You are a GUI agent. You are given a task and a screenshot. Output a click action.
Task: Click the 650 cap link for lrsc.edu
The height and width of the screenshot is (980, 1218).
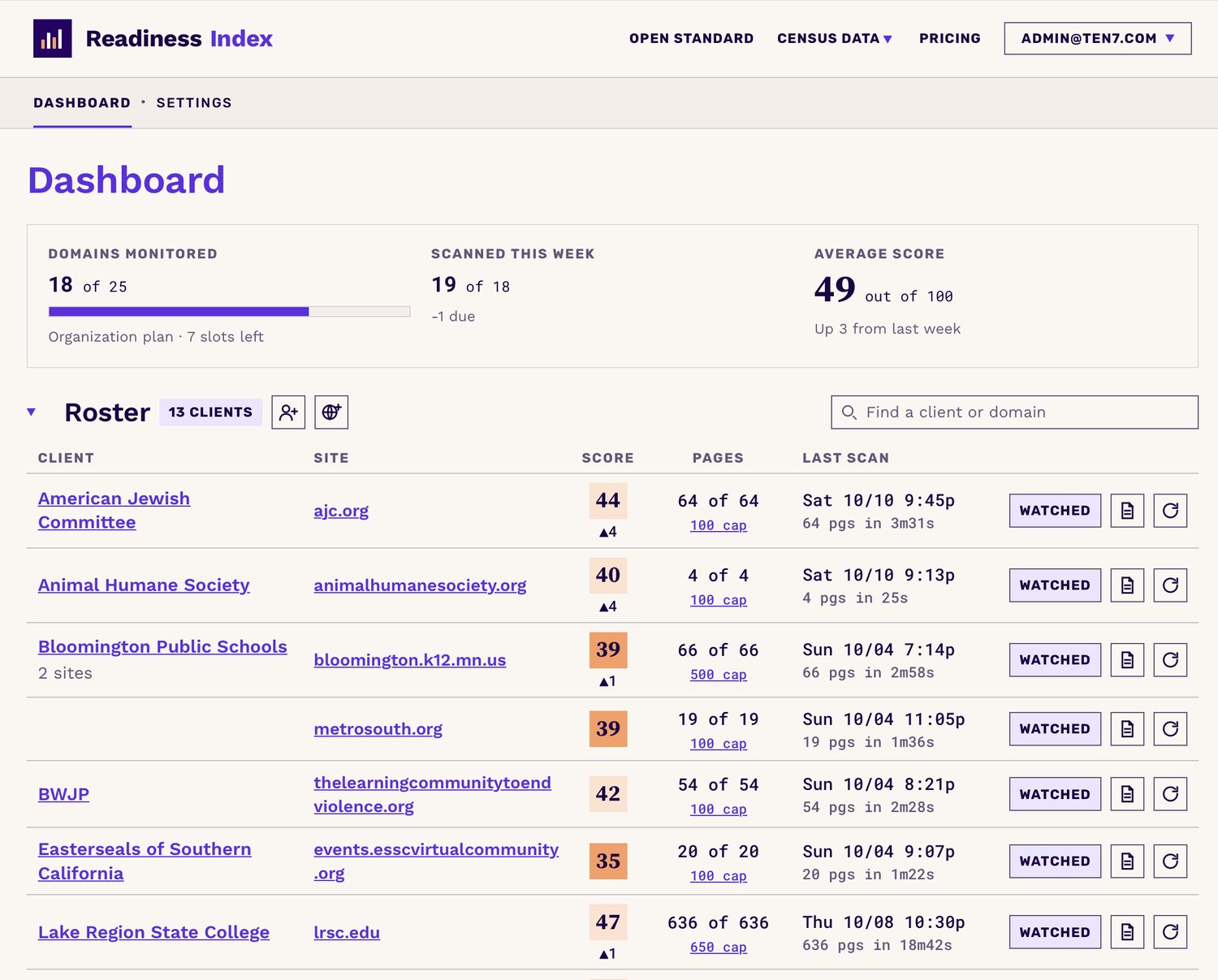[x=719, y=948]
